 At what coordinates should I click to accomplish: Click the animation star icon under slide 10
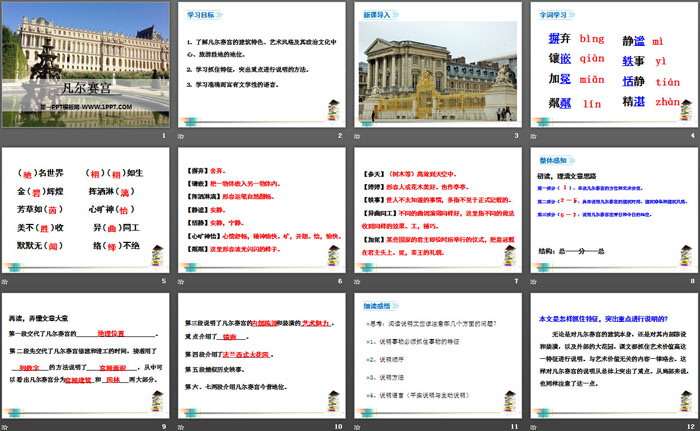(x=181, y=427)
